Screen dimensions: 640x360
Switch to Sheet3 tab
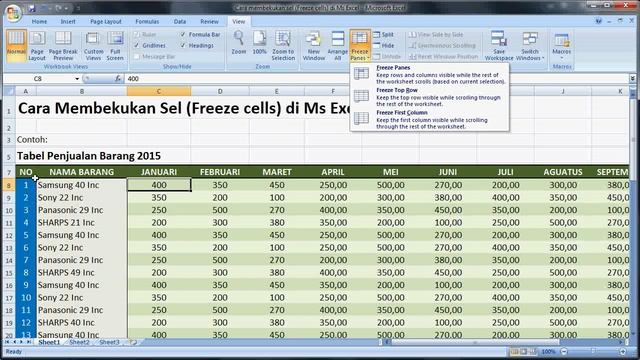109,342
